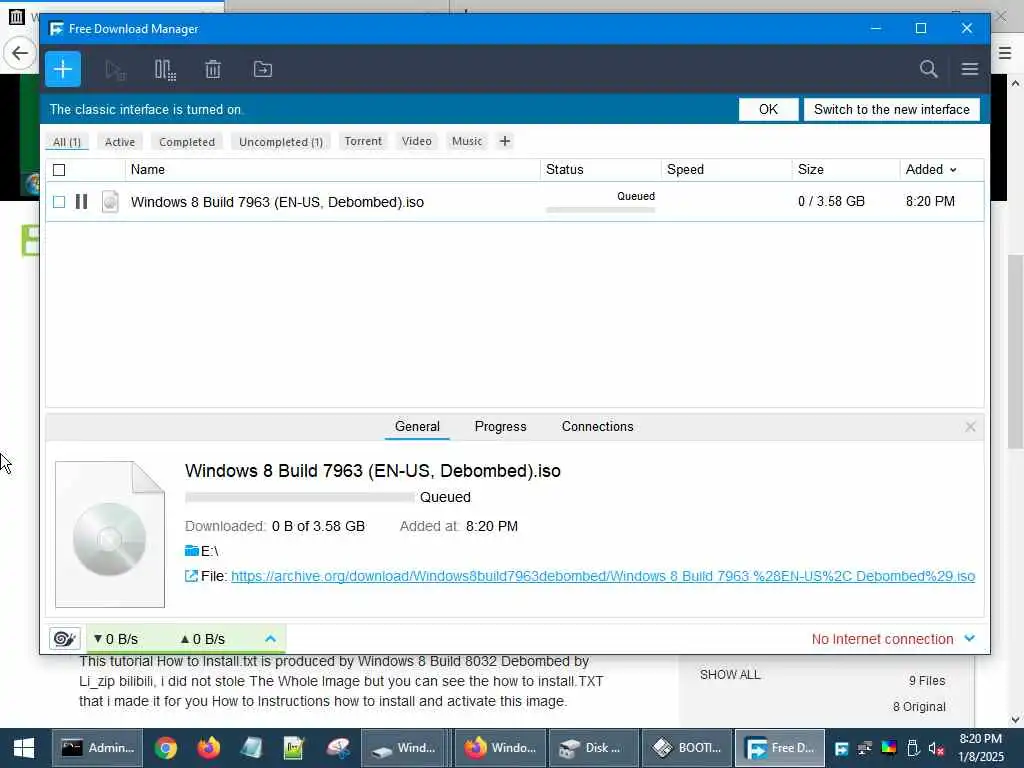Expand the speed panel up arrow
Screen dimensions: 1024x768
(x=270, y=639)
